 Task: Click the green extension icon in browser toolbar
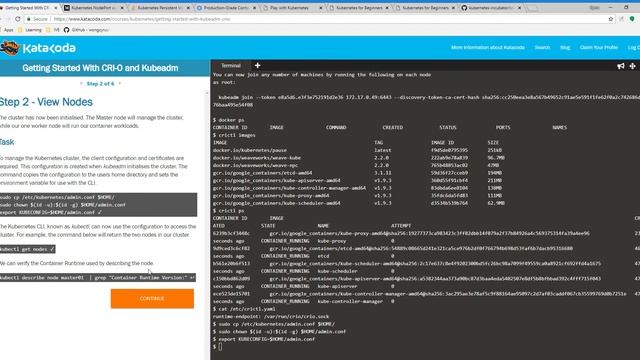coord(632,19)
